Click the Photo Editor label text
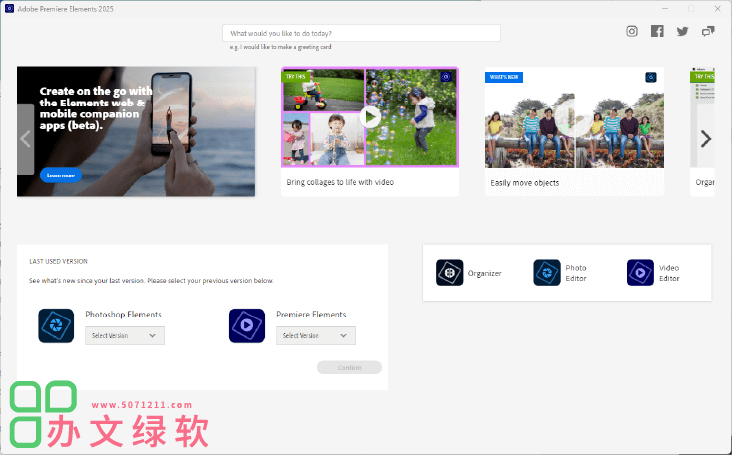Screen dimensions: 732x455 click(x=576, y=273)
